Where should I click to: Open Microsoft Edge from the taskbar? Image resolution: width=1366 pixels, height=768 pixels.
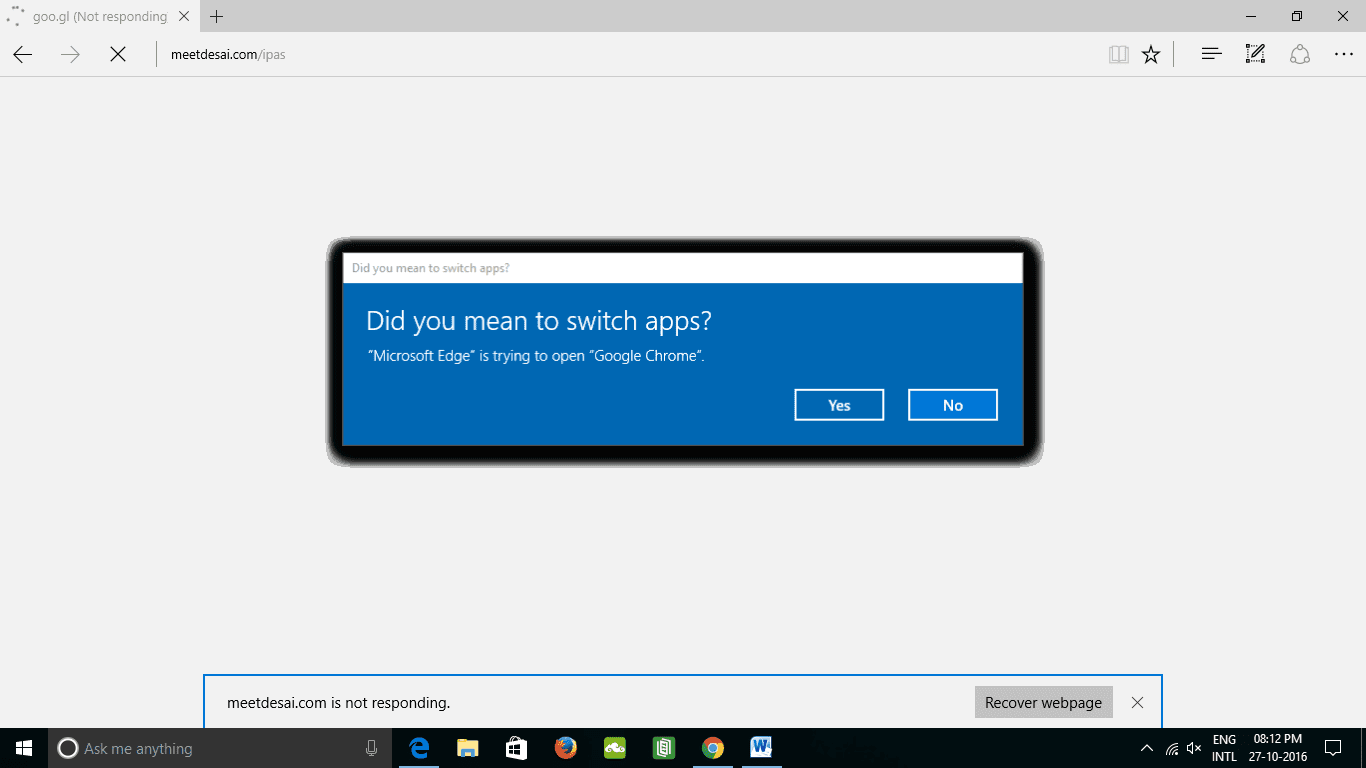[419, 748]
